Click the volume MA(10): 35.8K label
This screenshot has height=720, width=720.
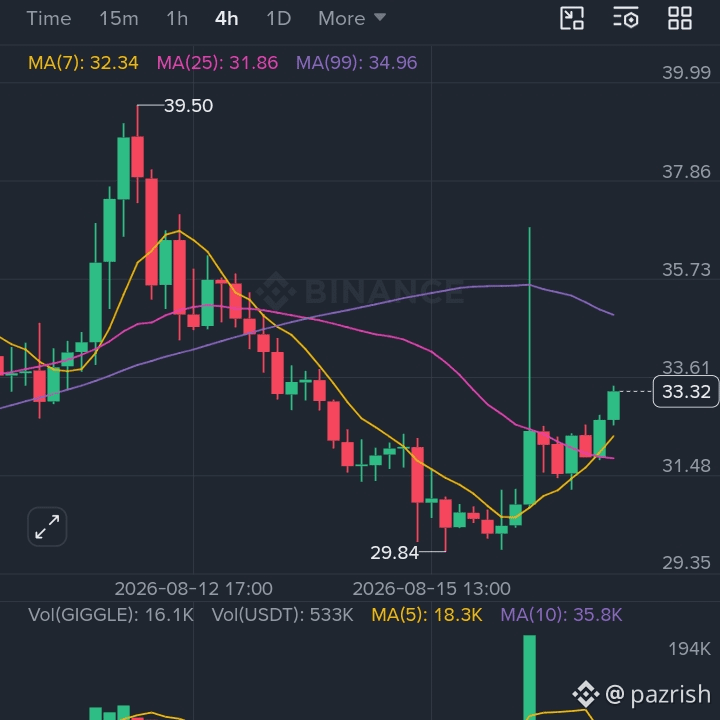[x=561, y=614]
